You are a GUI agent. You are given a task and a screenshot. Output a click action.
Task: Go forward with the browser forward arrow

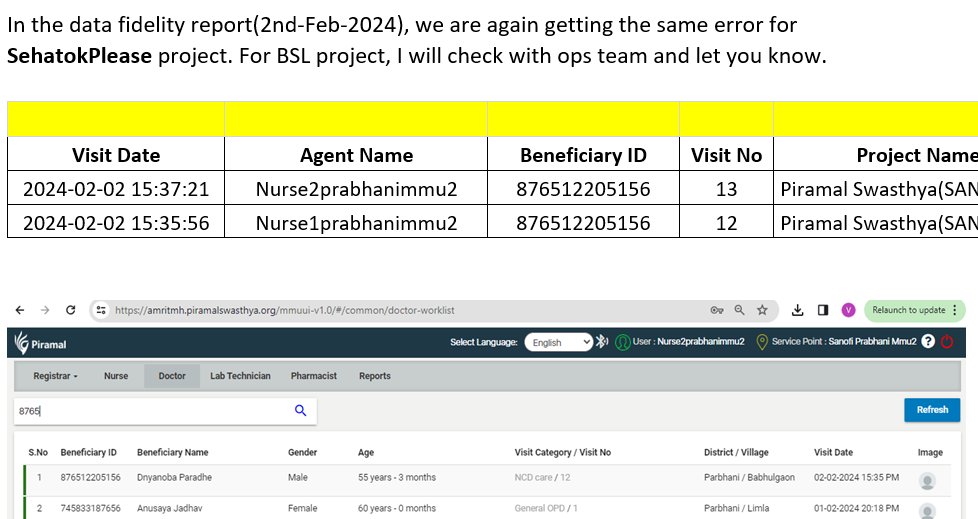45,310
